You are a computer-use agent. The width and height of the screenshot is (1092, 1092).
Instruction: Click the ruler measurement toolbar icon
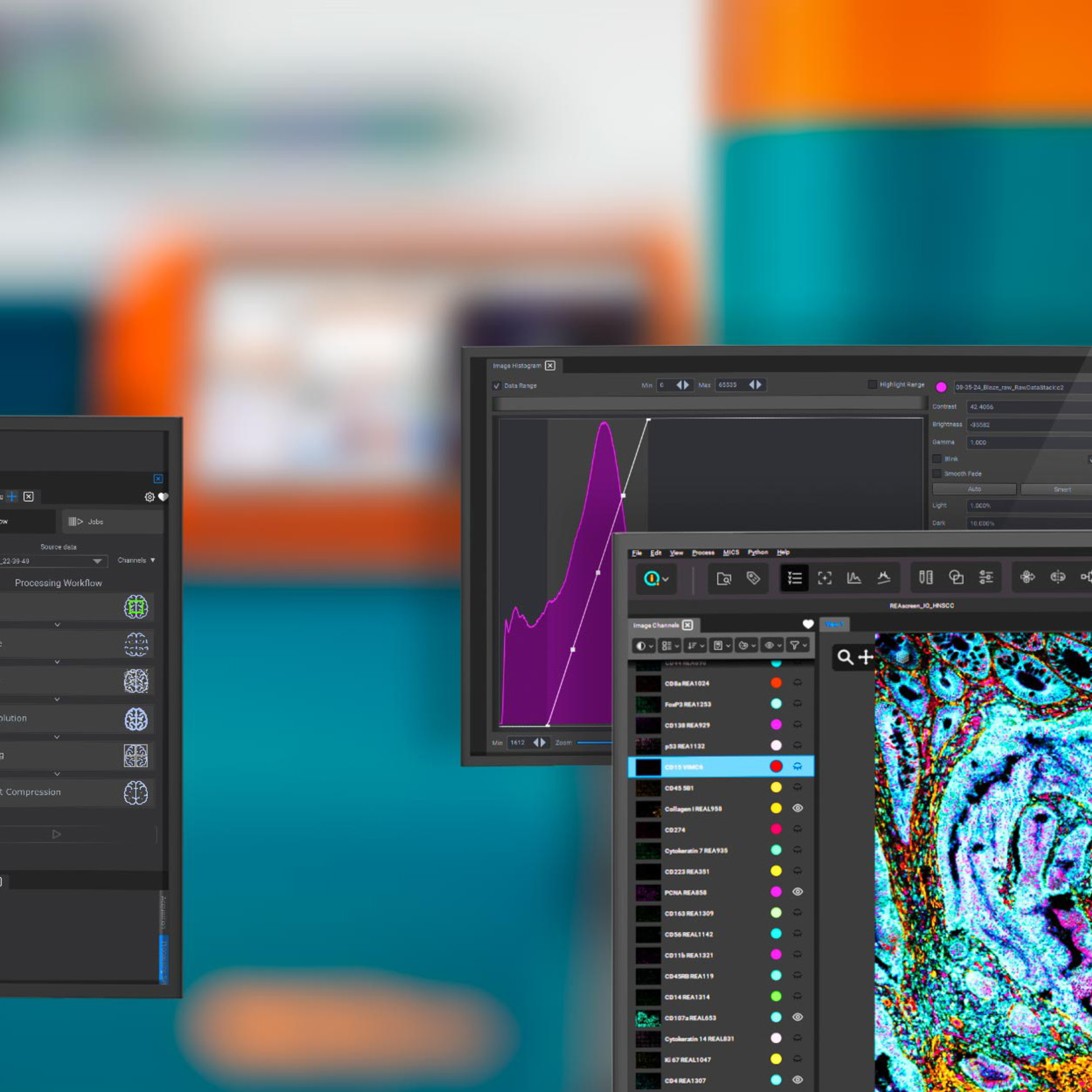pos(925,578)
